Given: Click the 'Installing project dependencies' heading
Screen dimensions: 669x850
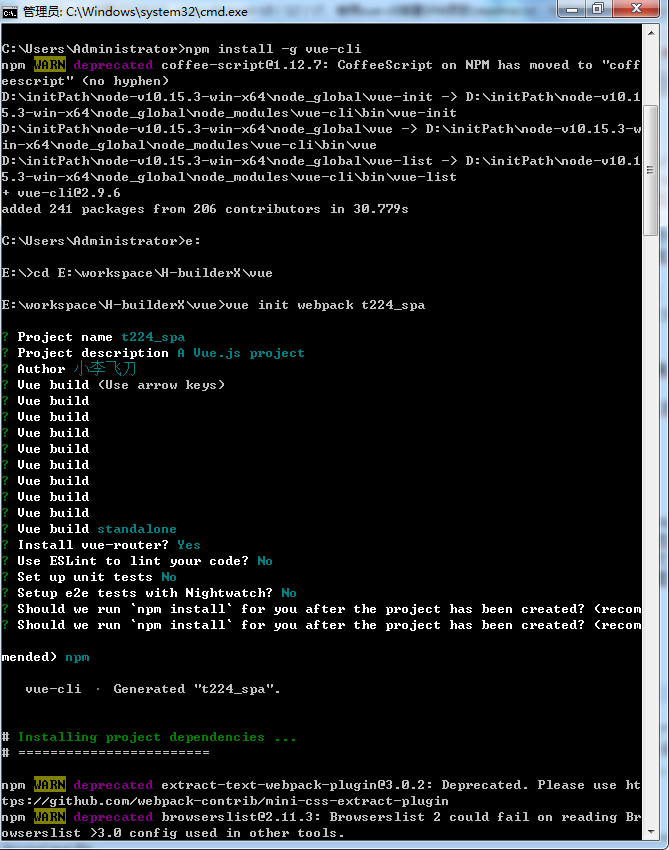Looking at the screenshot, I should (157, 737).
